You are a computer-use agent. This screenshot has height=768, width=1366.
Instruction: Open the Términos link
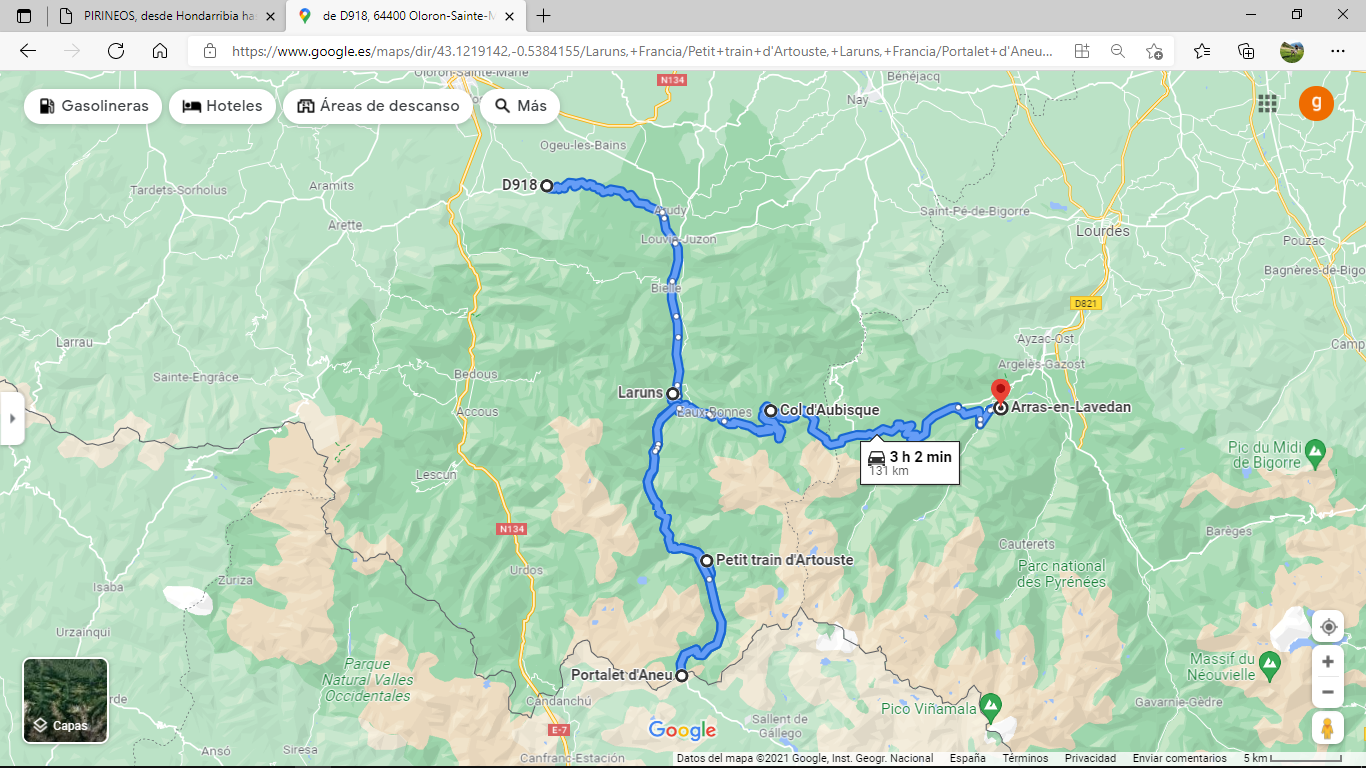(x=1025, y=759)
